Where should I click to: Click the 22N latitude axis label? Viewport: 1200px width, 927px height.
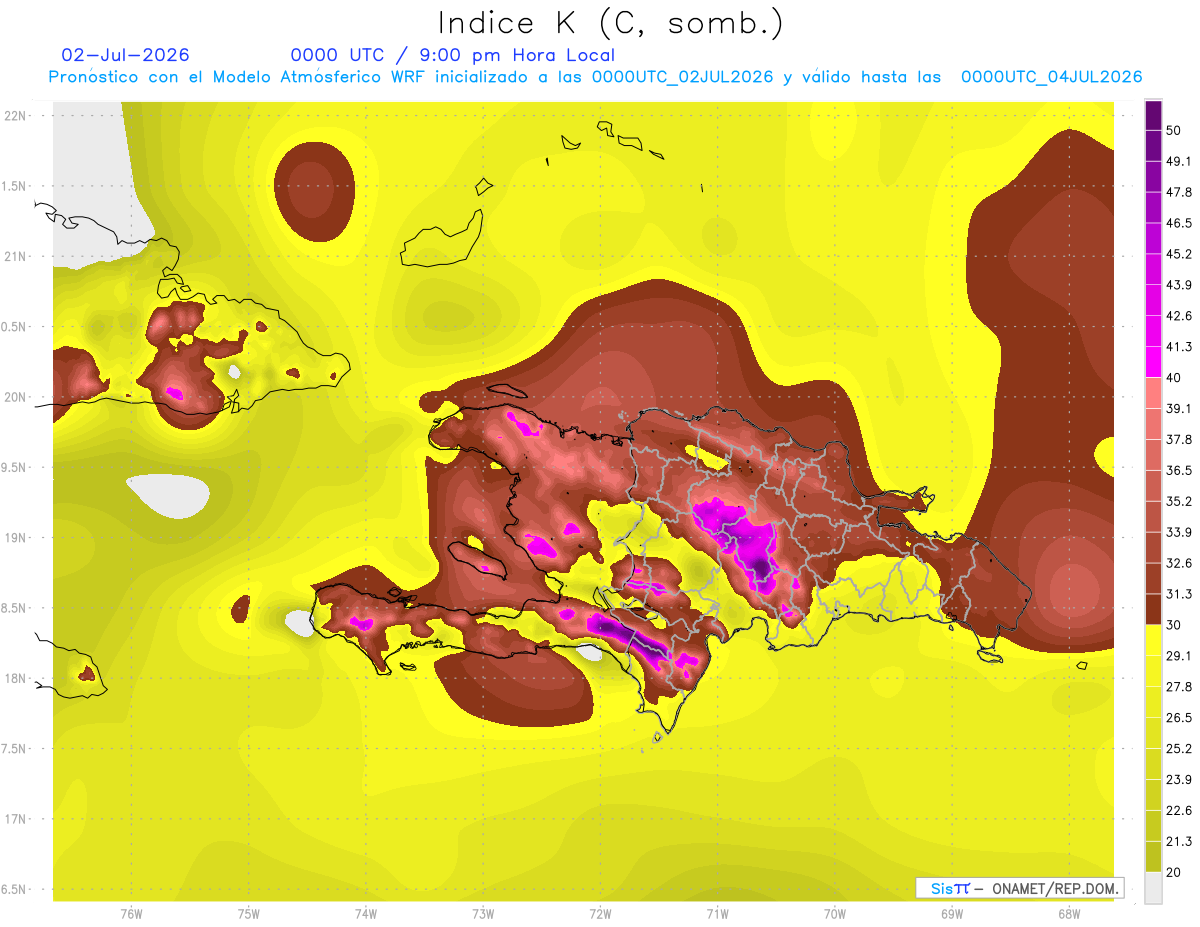[15, 116]
